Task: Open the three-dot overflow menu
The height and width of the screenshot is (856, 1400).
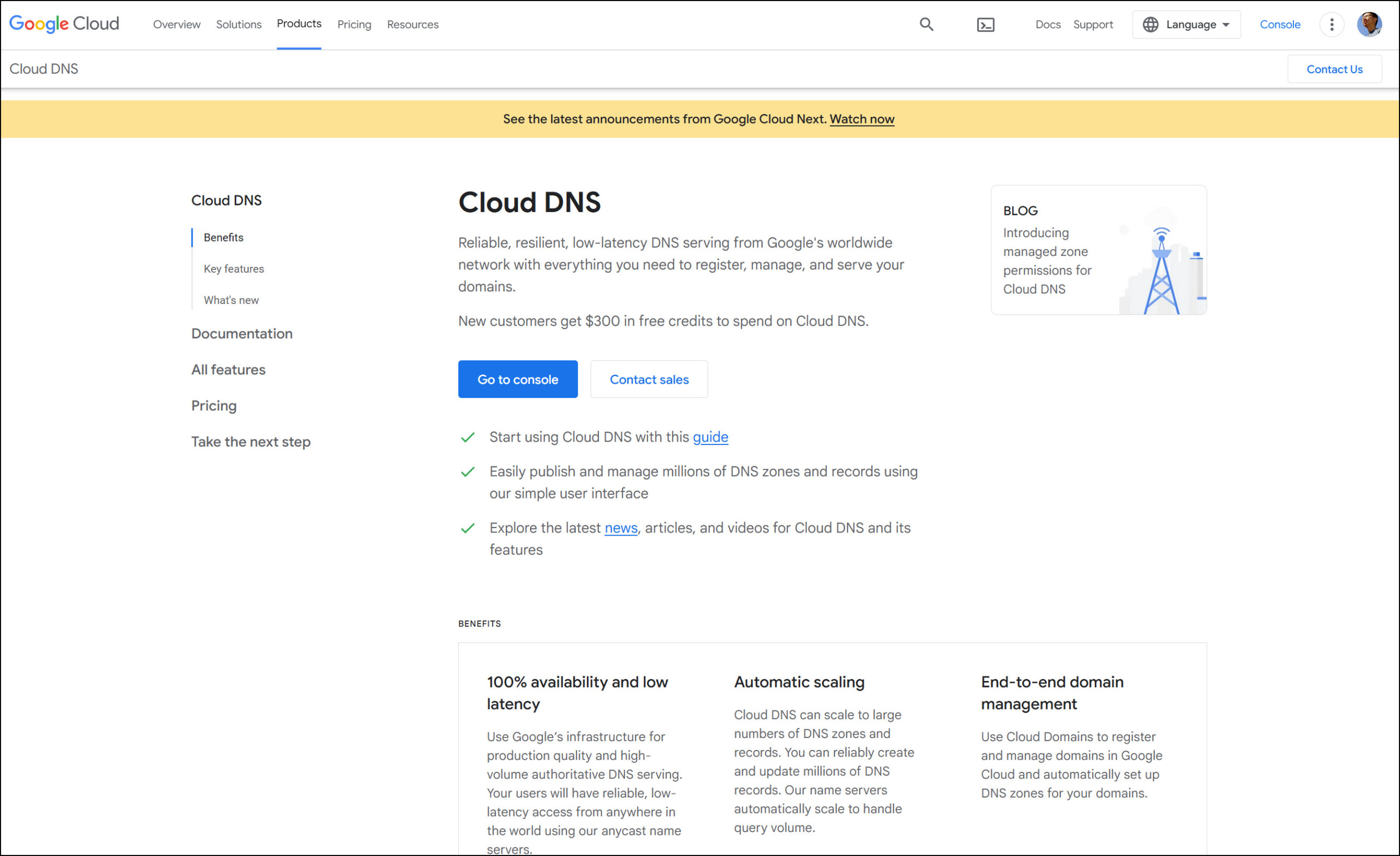Action: coord(1332,25)
